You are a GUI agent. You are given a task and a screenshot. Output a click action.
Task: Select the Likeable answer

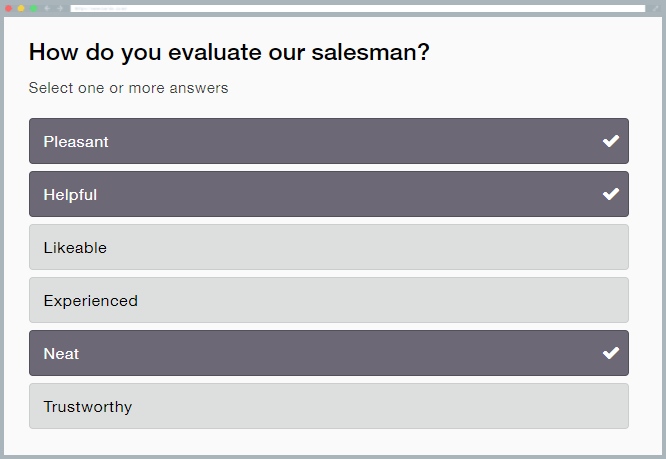[328, 247]
